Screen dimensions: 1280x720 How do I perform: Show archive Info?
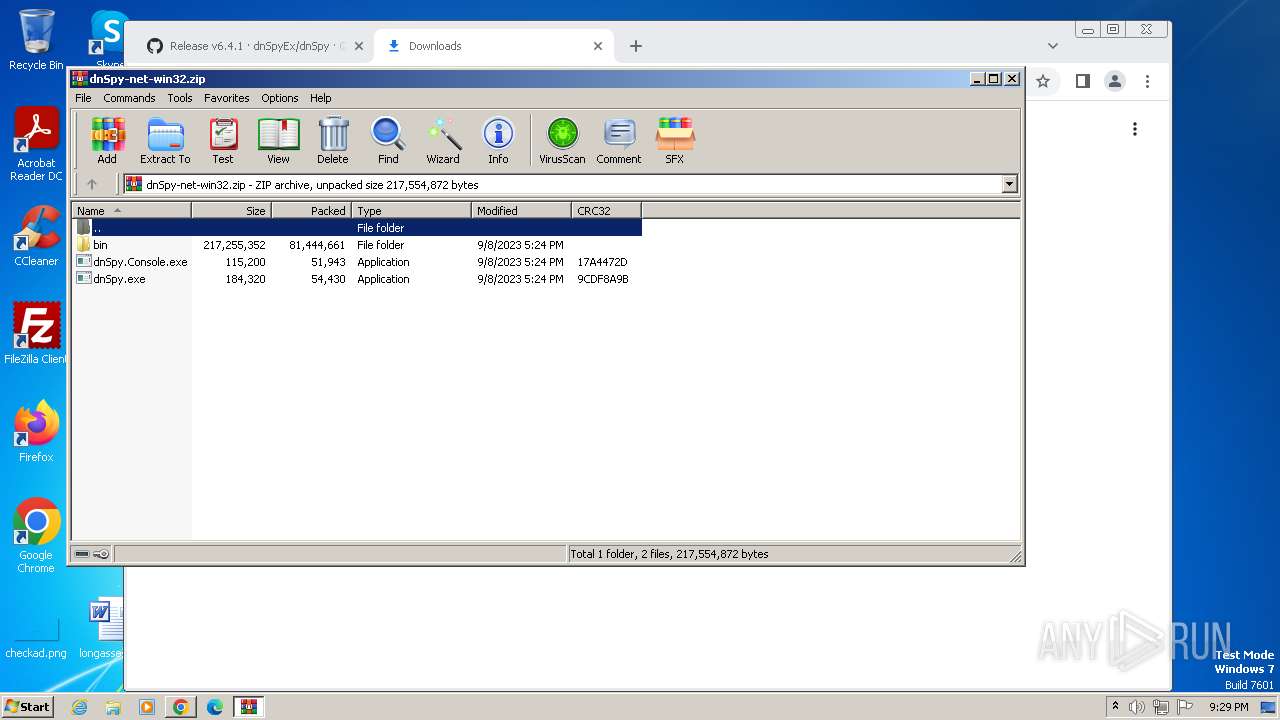point(498,140)
